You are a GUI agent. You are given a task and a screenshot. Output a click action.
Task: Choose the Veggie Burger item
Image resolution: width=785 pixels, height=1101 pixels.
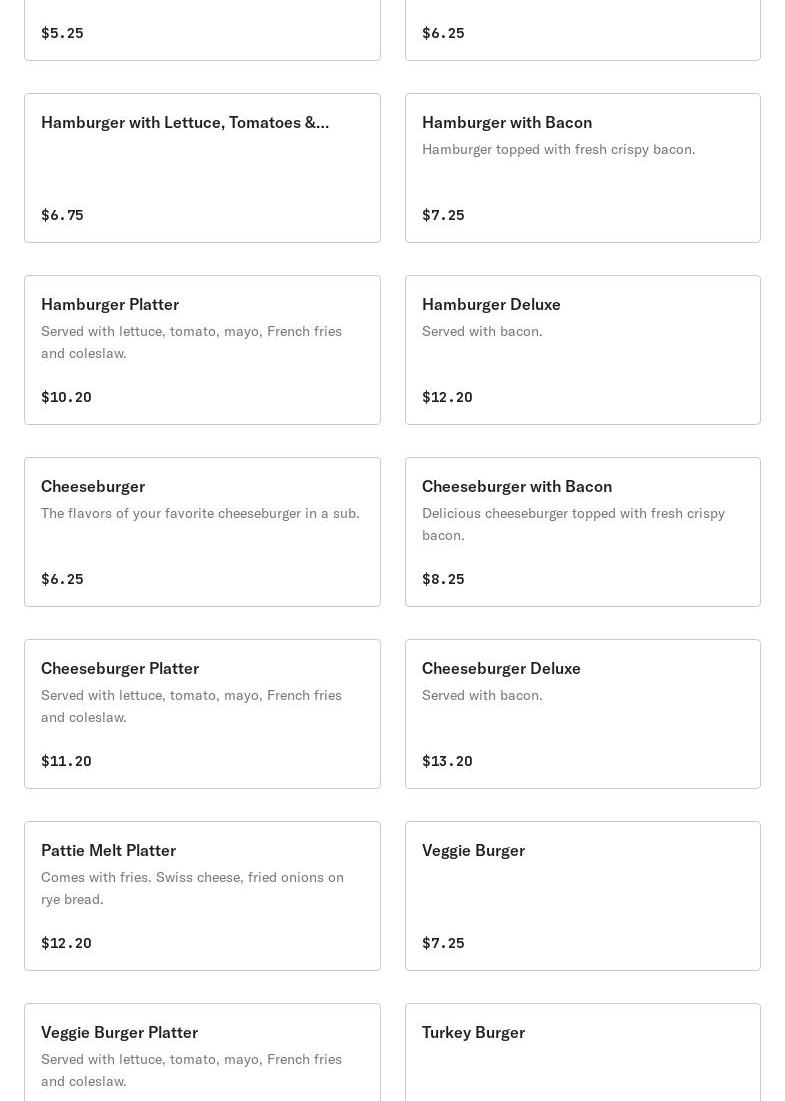(x=582, y=896)
